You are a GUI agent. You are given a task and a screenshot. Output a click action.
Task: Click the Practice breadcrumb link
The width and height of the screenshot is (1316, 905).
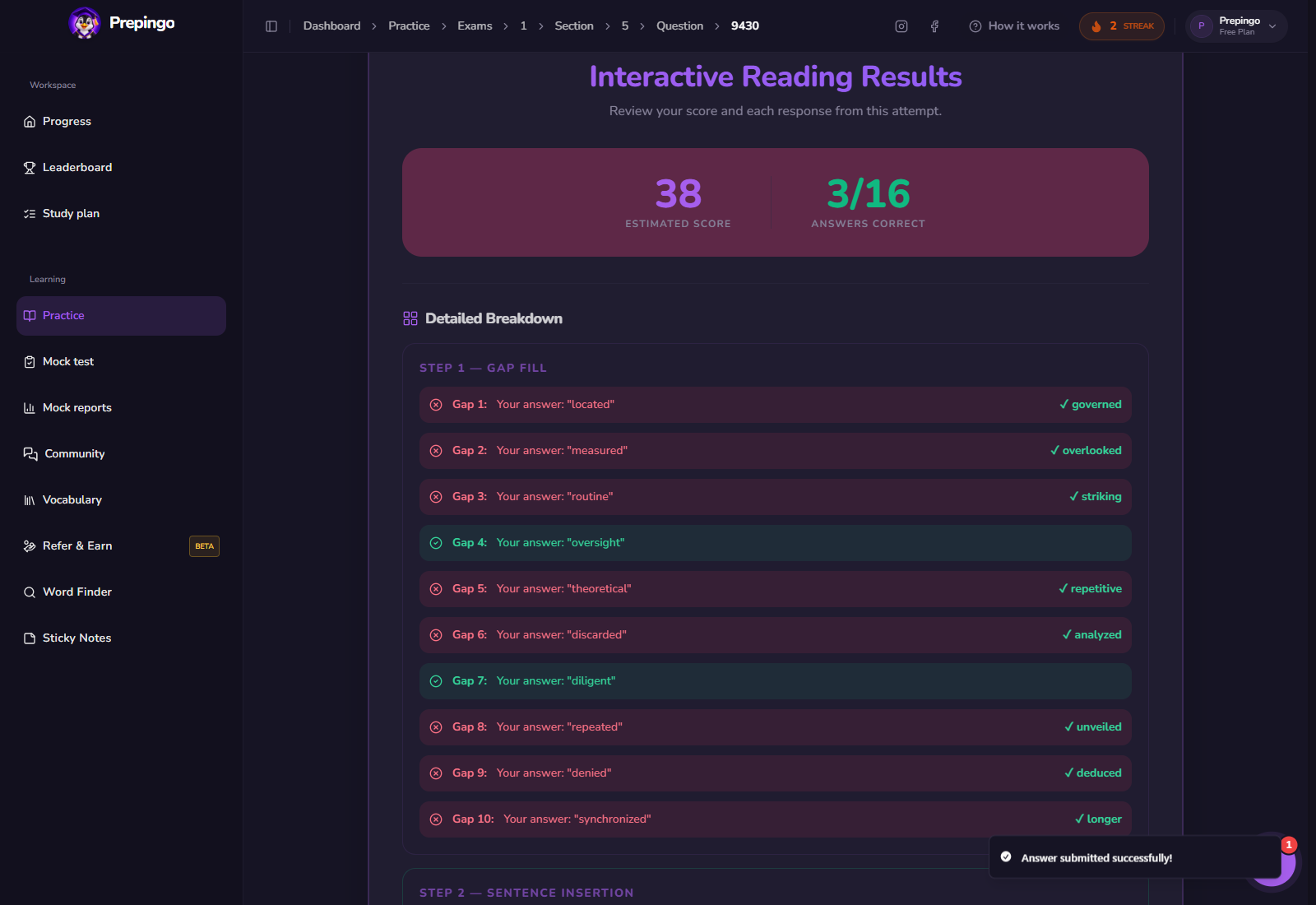click(409, 26)
